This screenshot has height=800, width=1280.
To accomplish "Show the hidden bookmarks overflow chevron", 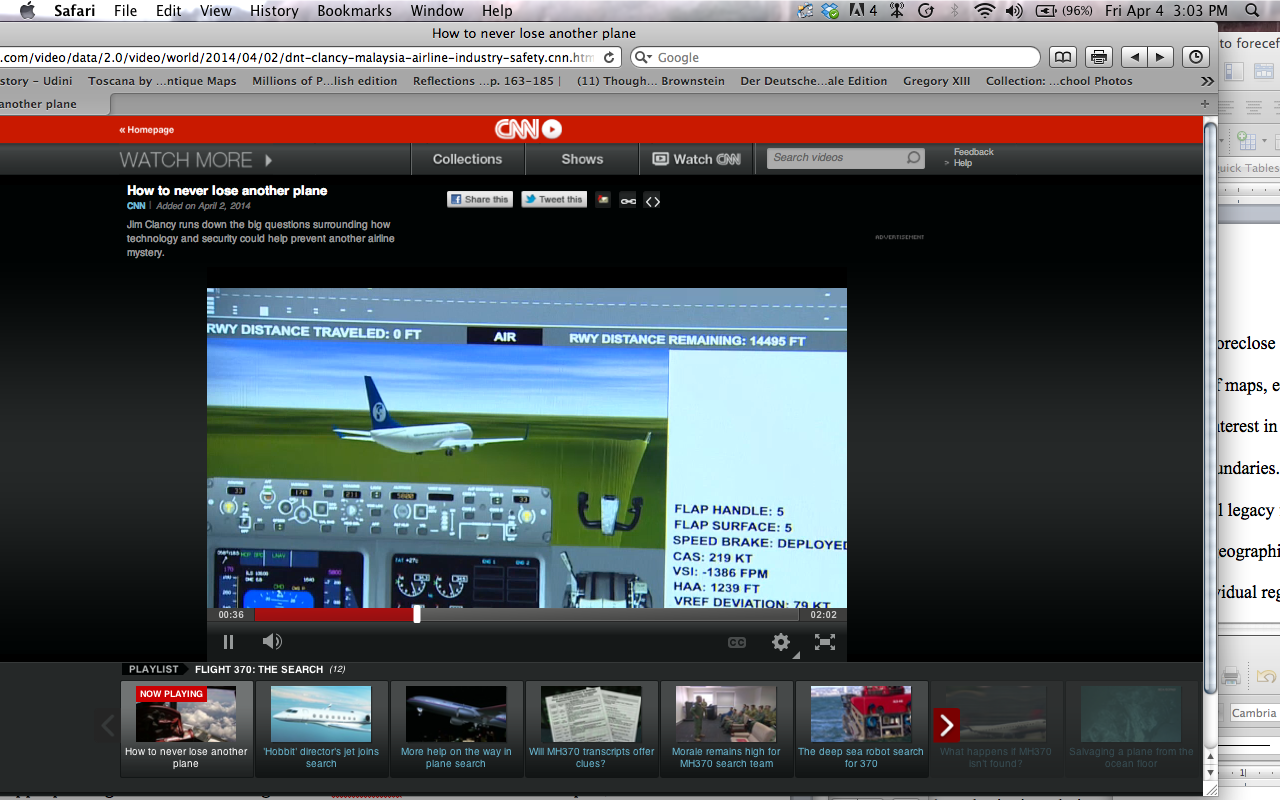I will (x=1207, y=81).
